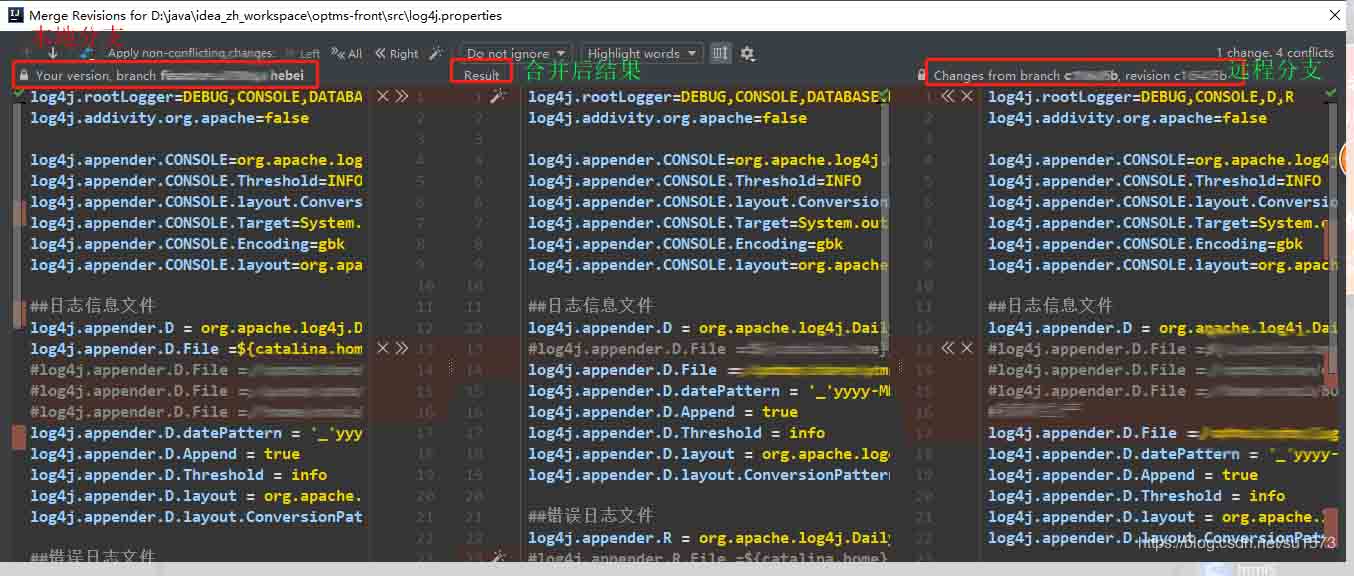The height and width of the screenshot is (576, 1354).
Task: Click CONSOLE.Encoding=gbk line in left pane
Action: pyautogui.click(x=187, y=244)
